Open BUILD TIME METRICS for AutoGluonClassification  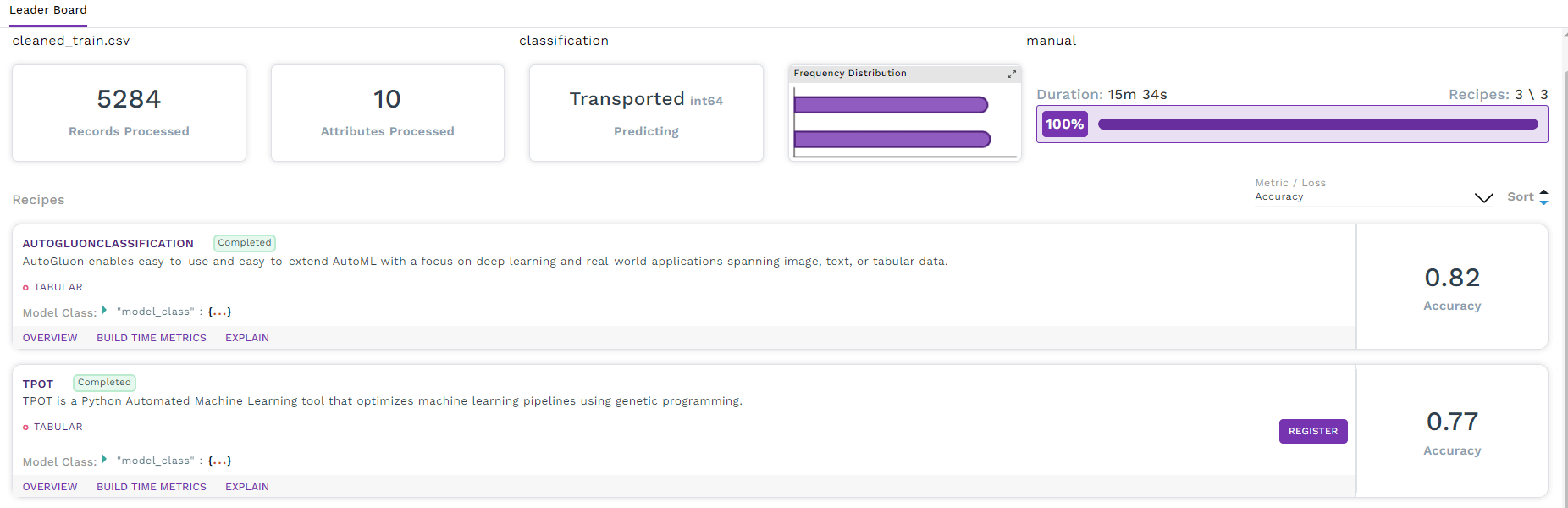point(152,338)
